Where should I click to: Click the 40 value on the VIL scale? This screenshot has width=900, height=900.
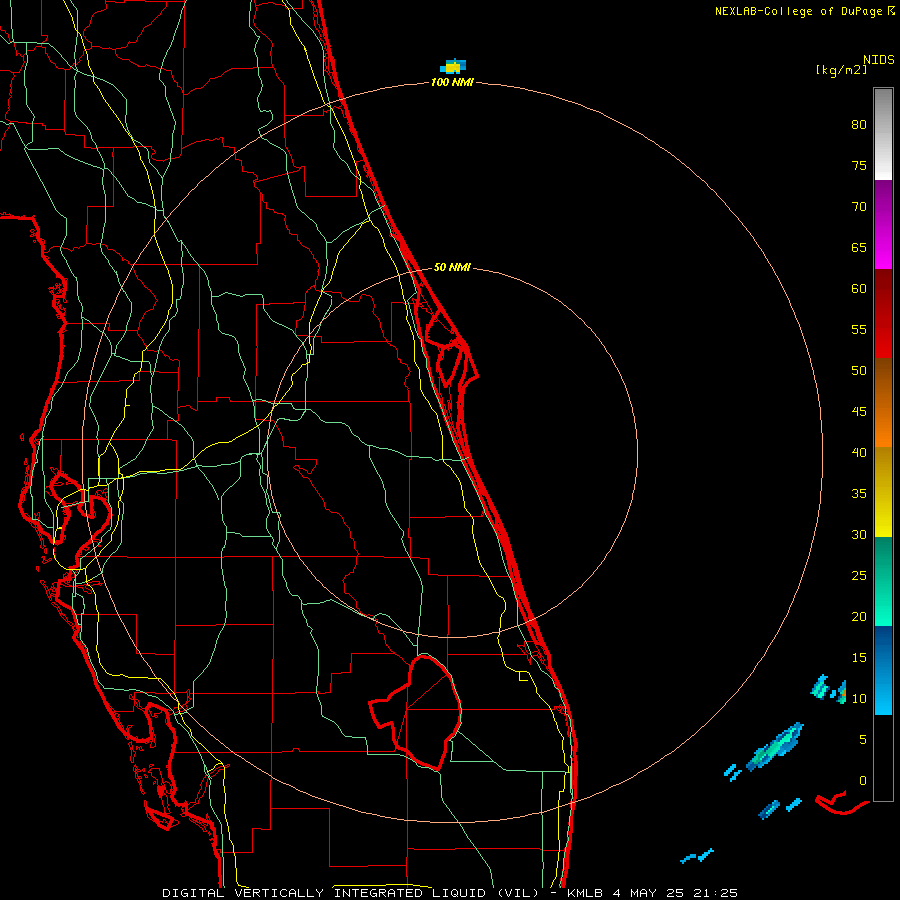point(859,452)
